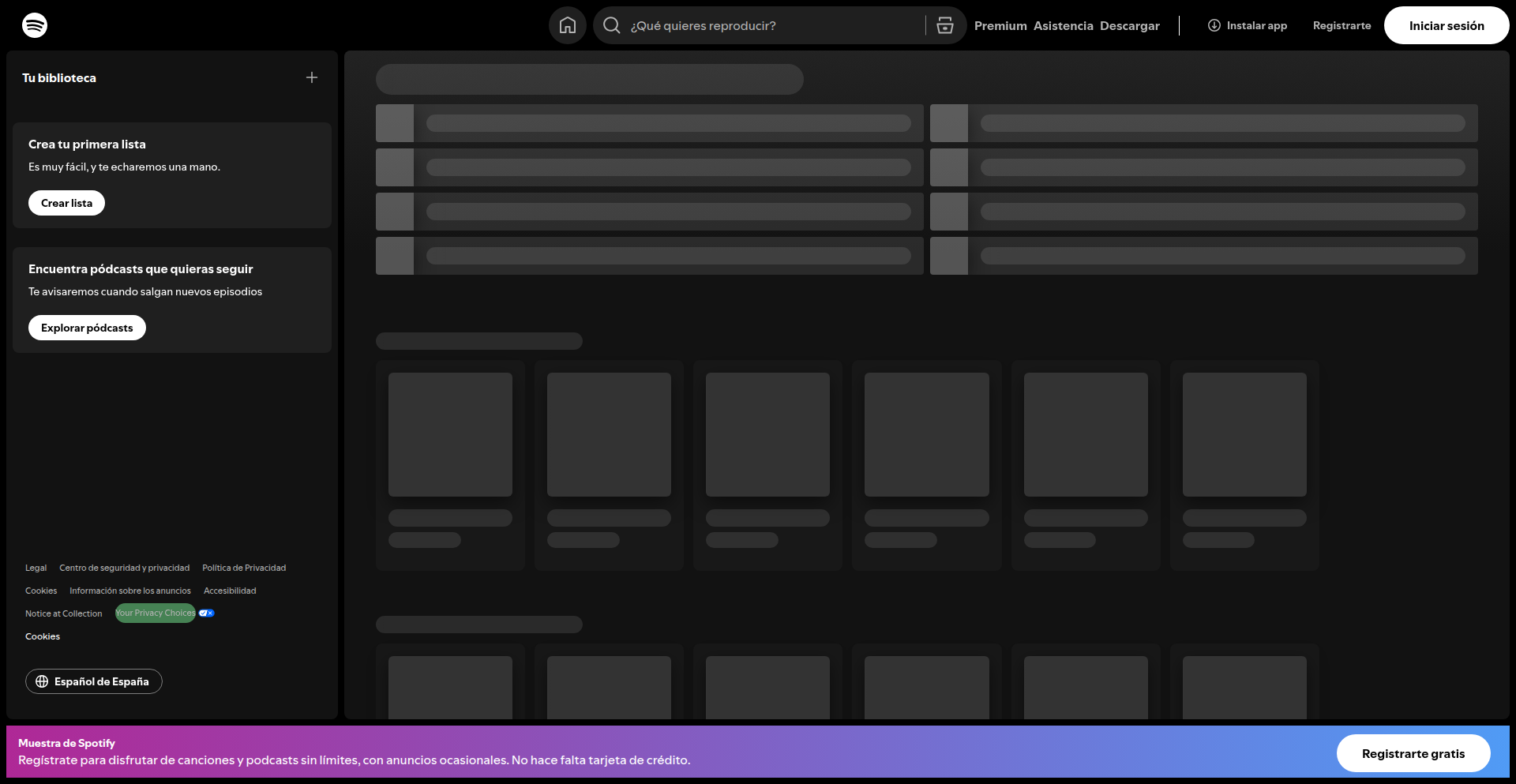The width and height of the screenshot is (1516, 784).
Task: Click the Spotify logo icon
Action: (35, 25)
